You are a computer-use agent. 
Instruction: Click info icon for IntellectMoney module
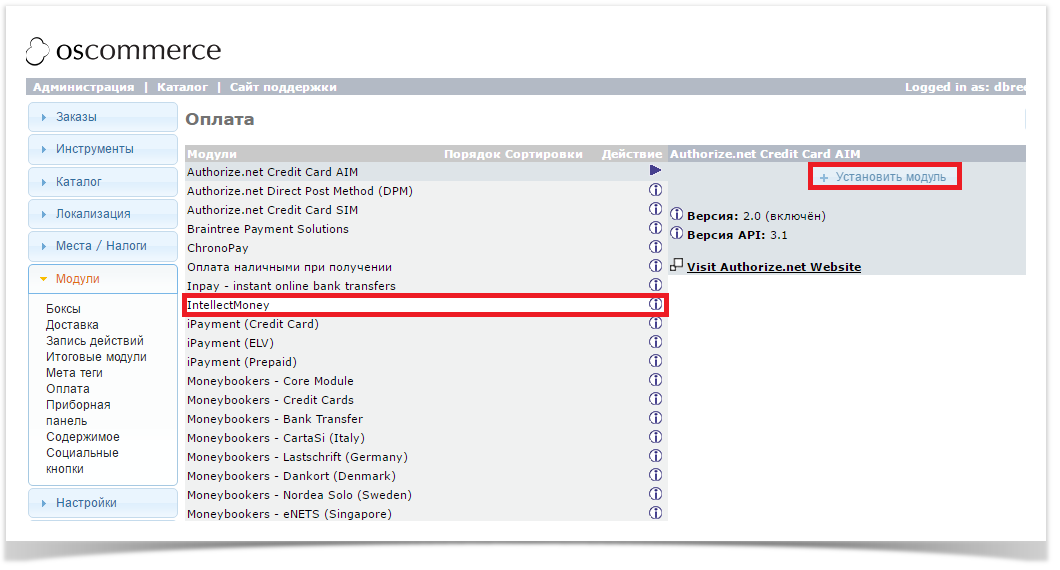[x=656, y=304]
